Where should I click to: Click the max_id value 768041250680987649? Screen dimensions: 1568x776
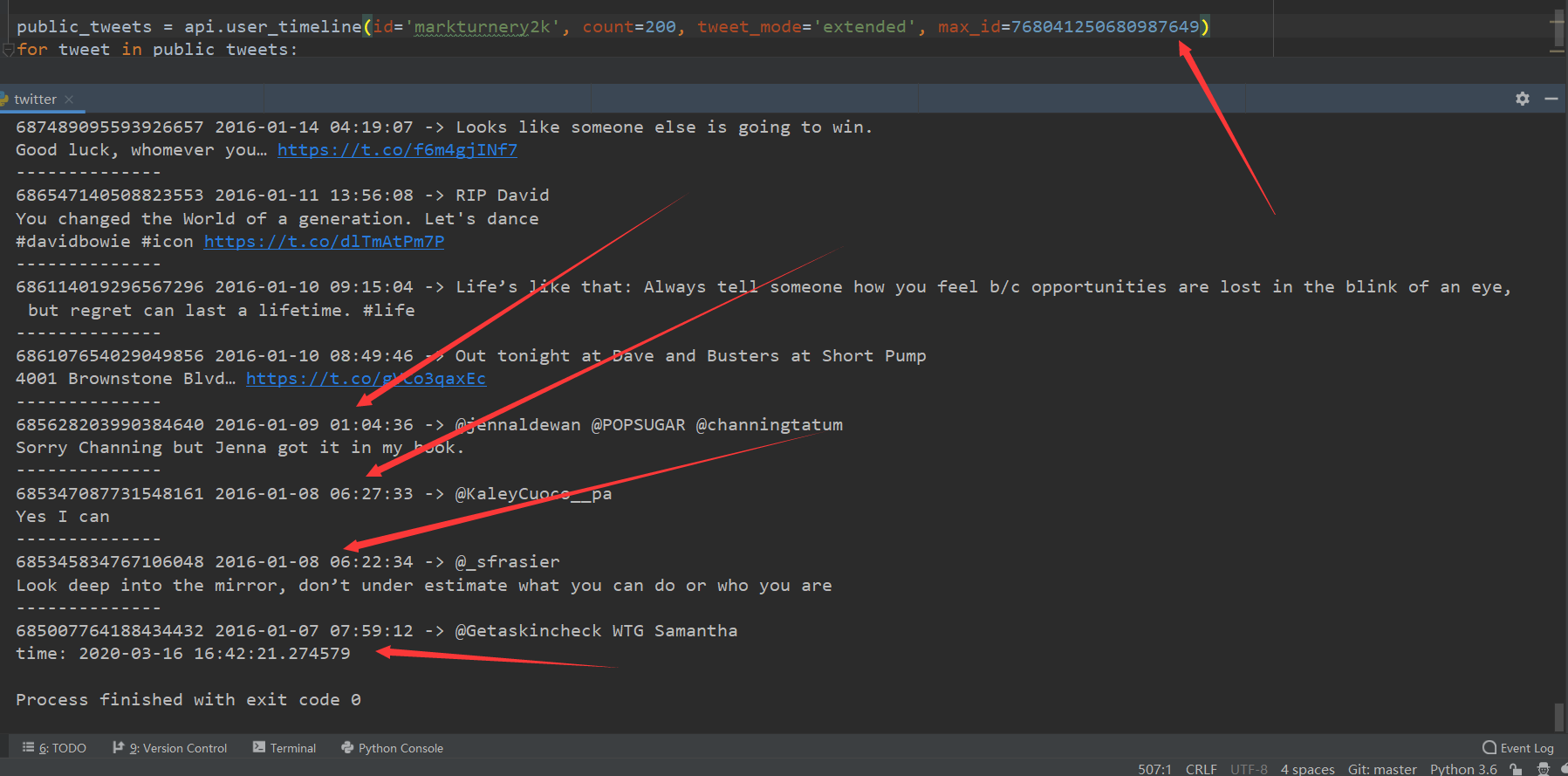tap(1105, 27)
